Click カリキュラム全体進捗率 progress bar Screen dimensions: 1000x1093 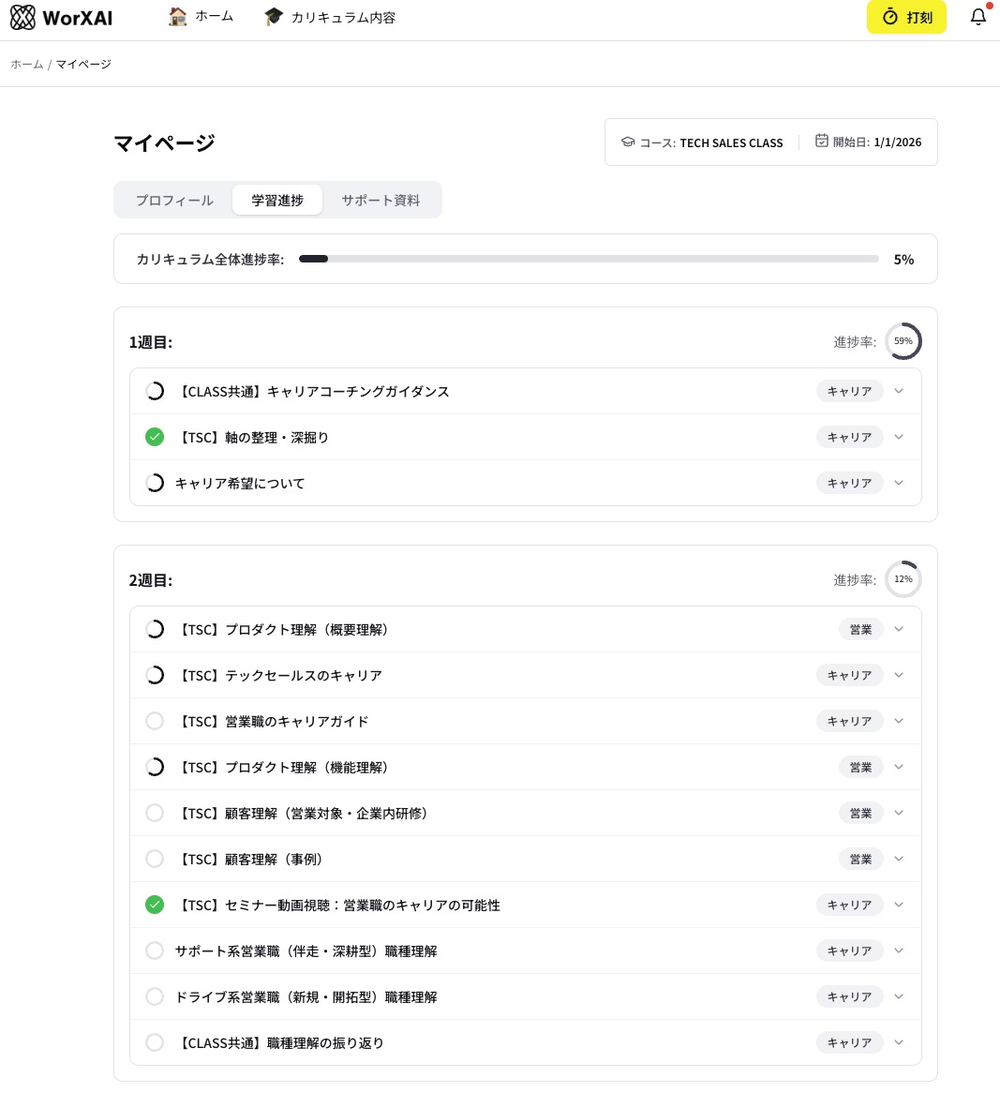tap(589, 259)
